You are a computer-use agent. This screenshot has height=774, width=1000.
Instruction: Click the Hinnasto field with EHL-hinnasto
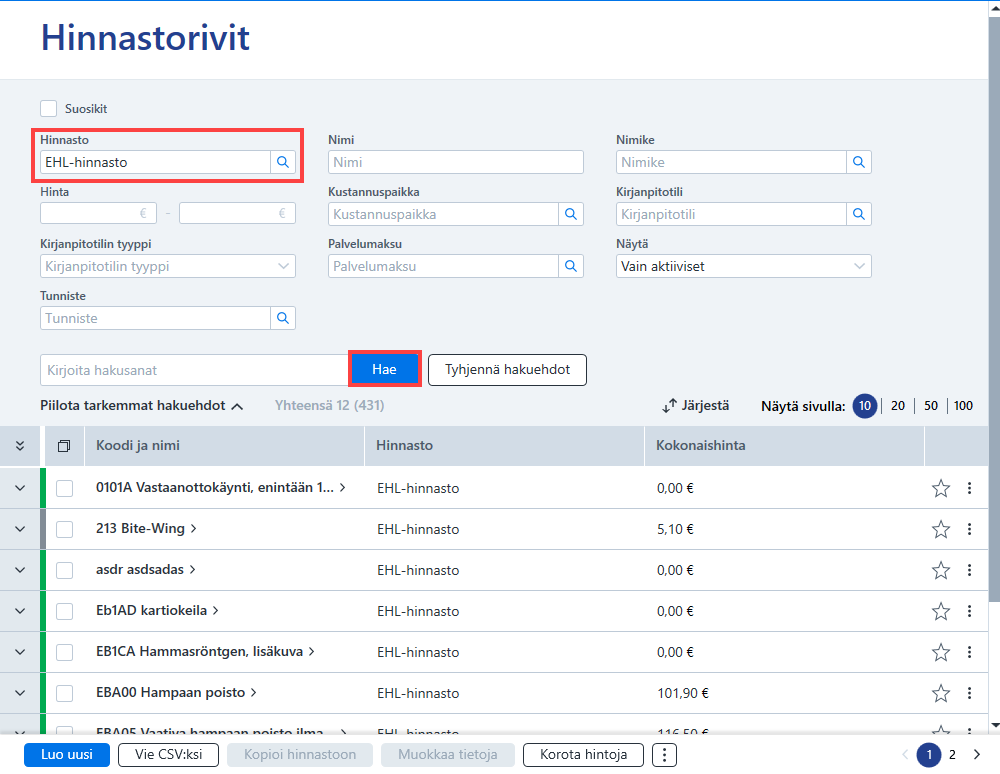pos(155,162)
